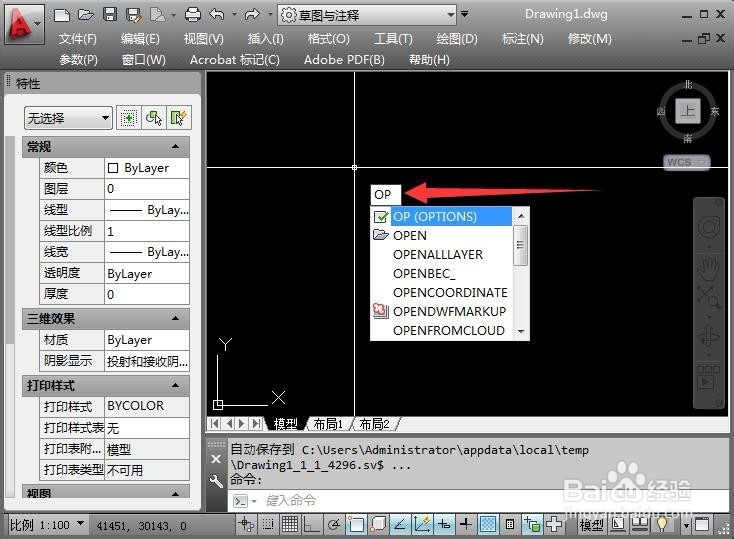Image resolution: width=734 pixels, height=539 pixels.
Task: Open the recent commands dropdown in command line
Action: point(254,502)
